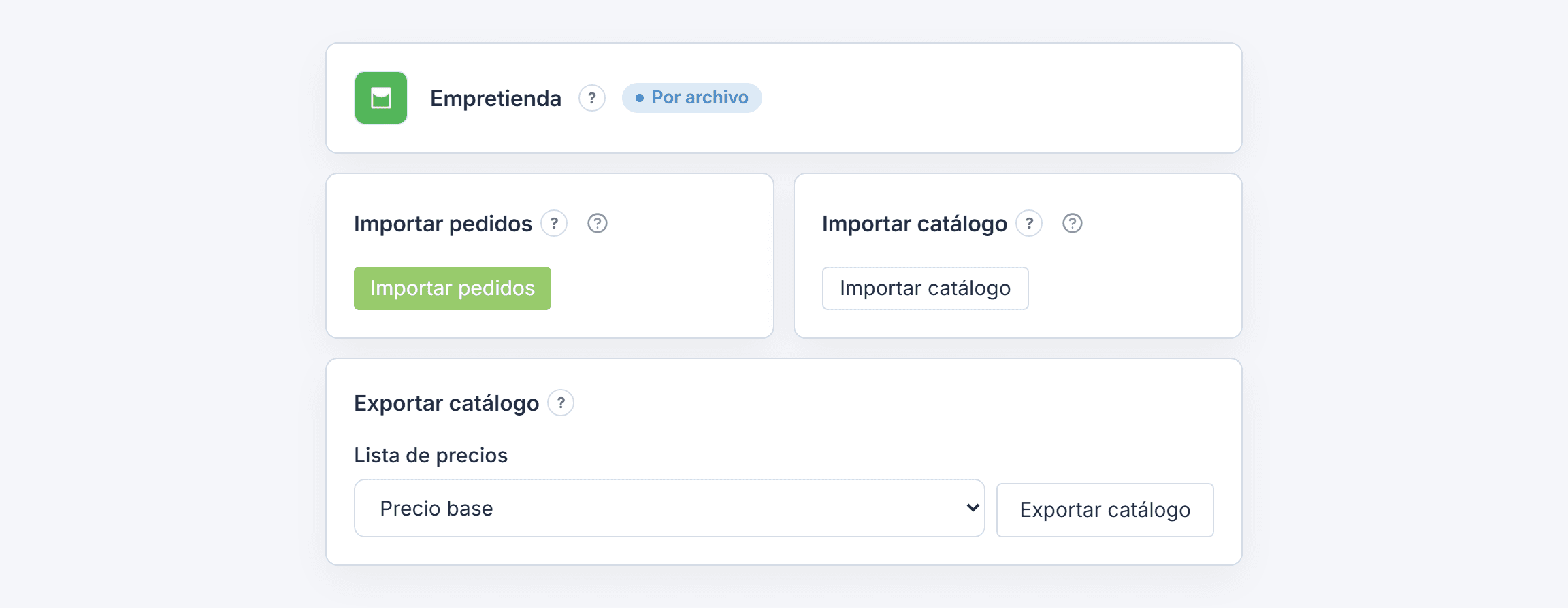The width and height of the screenshot is (1568, 608).
Task: Click the Exportar catálogo button
Action: click(x=1105, y=510)
